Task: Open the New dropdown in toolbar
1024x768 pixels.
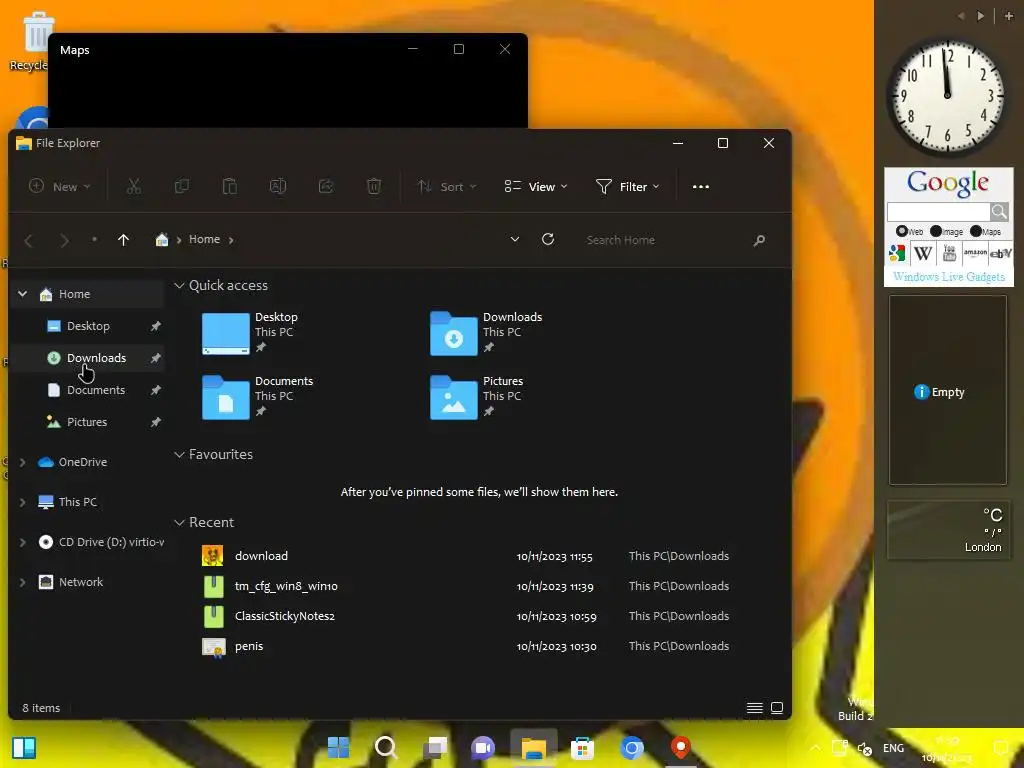Action: click(x=59, y=187)
